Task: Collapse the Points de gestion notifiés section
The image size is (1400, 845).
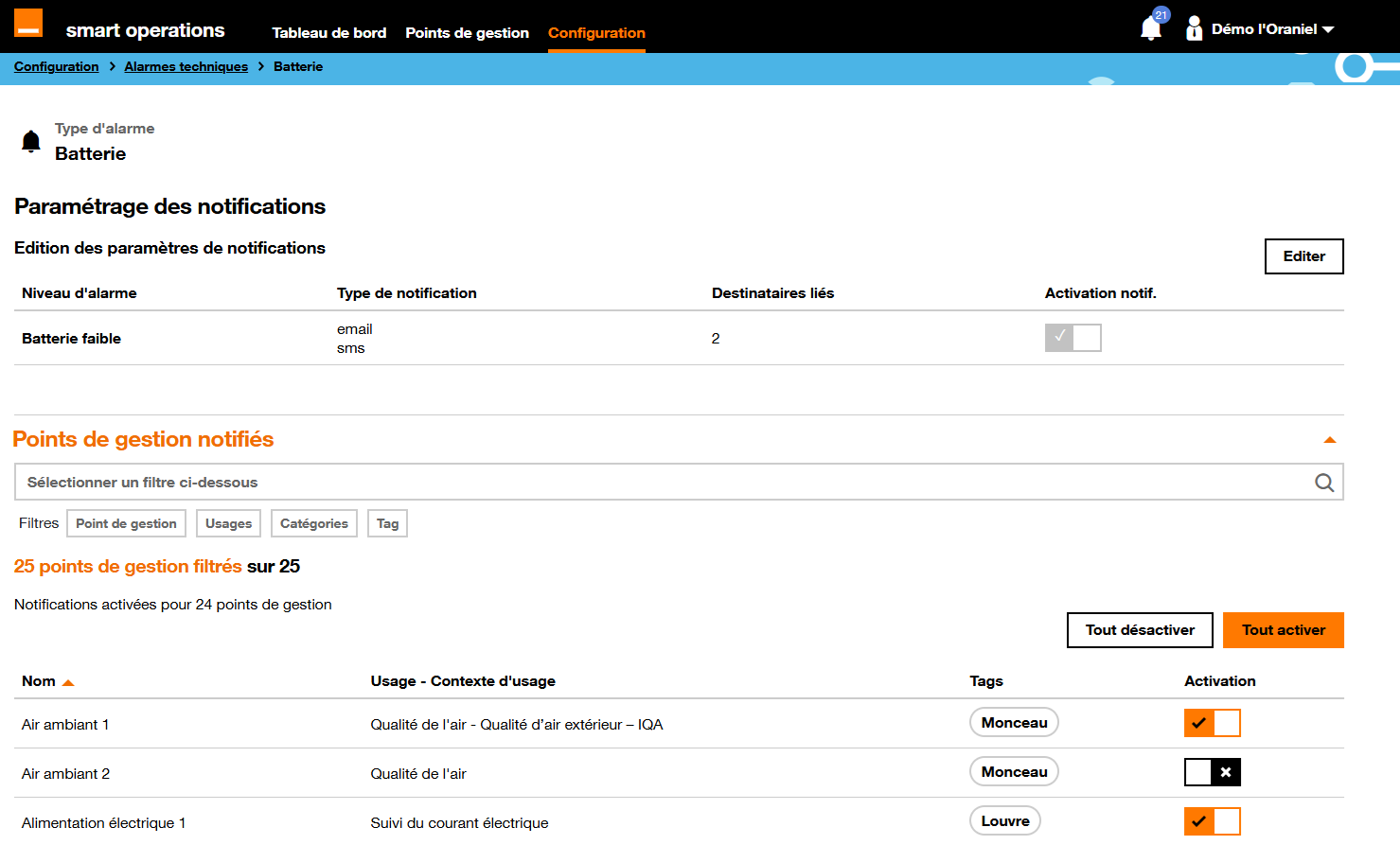Action: coord(1329,440)
